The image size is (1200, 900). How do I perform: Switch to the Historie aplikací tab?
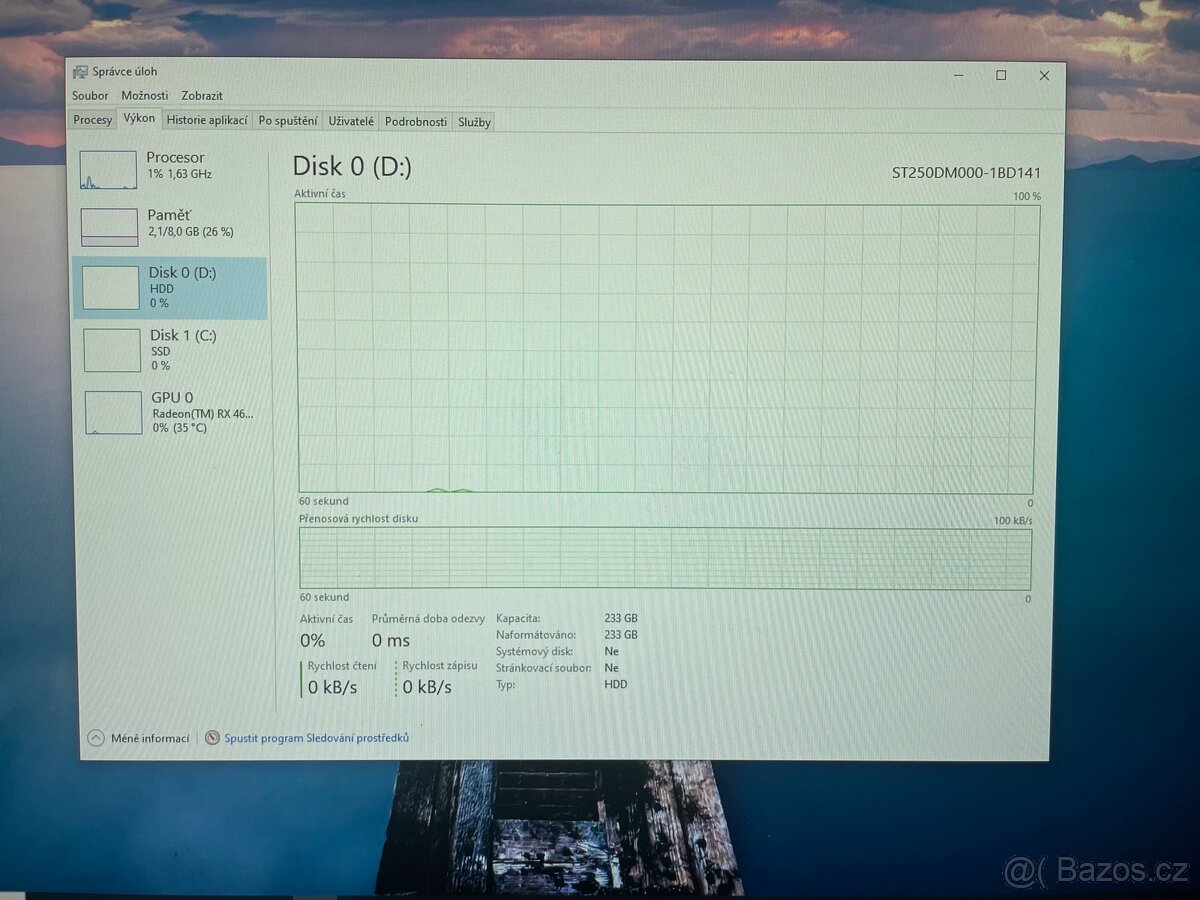click(207, 120)
